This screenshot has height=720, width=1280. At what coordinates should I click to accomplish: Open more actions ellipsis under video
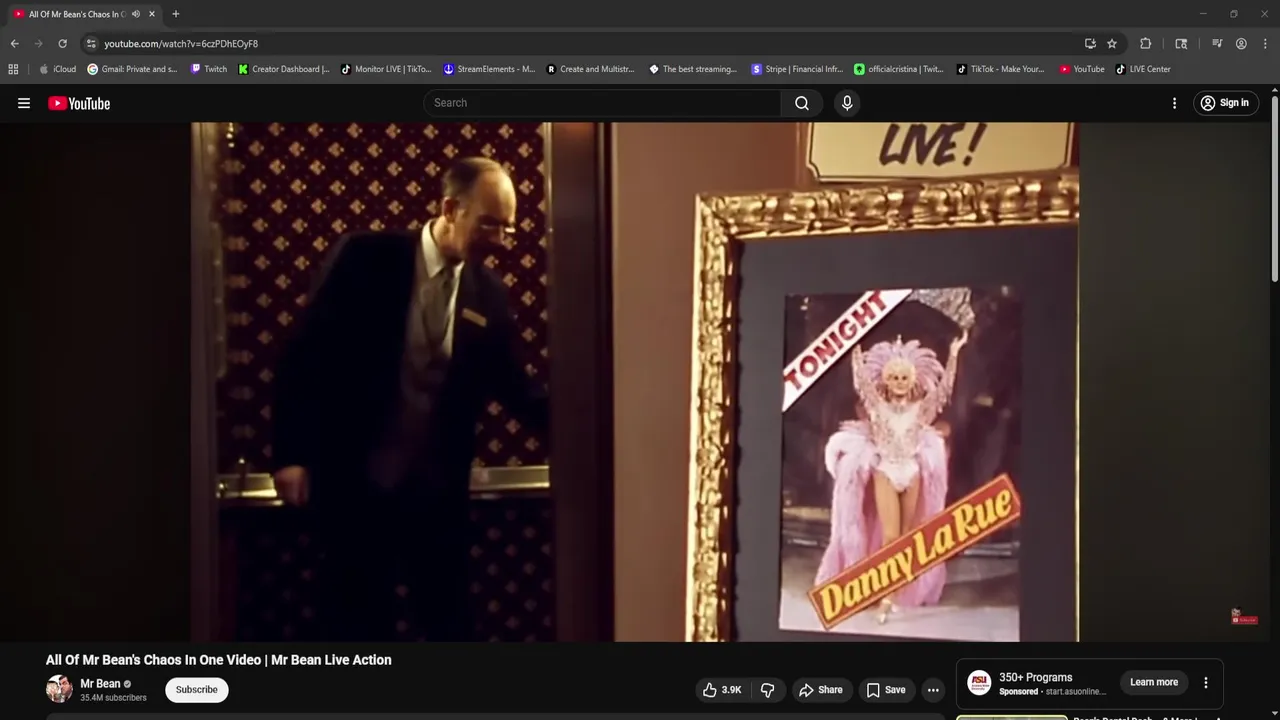pyautogui.click(x=933, y=690)
